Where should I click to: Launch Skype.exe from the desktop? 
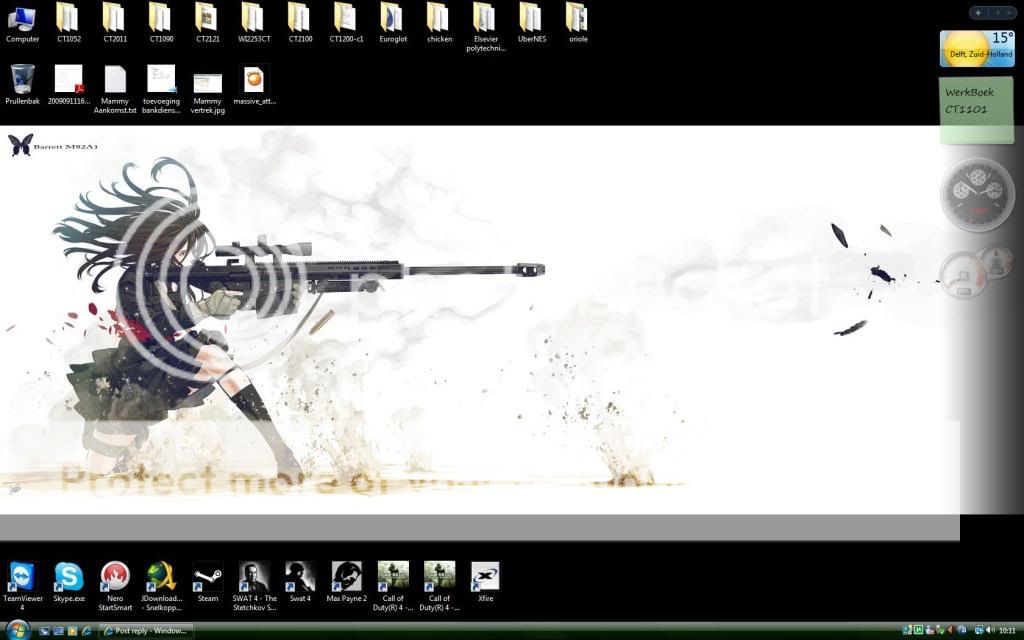69,580
